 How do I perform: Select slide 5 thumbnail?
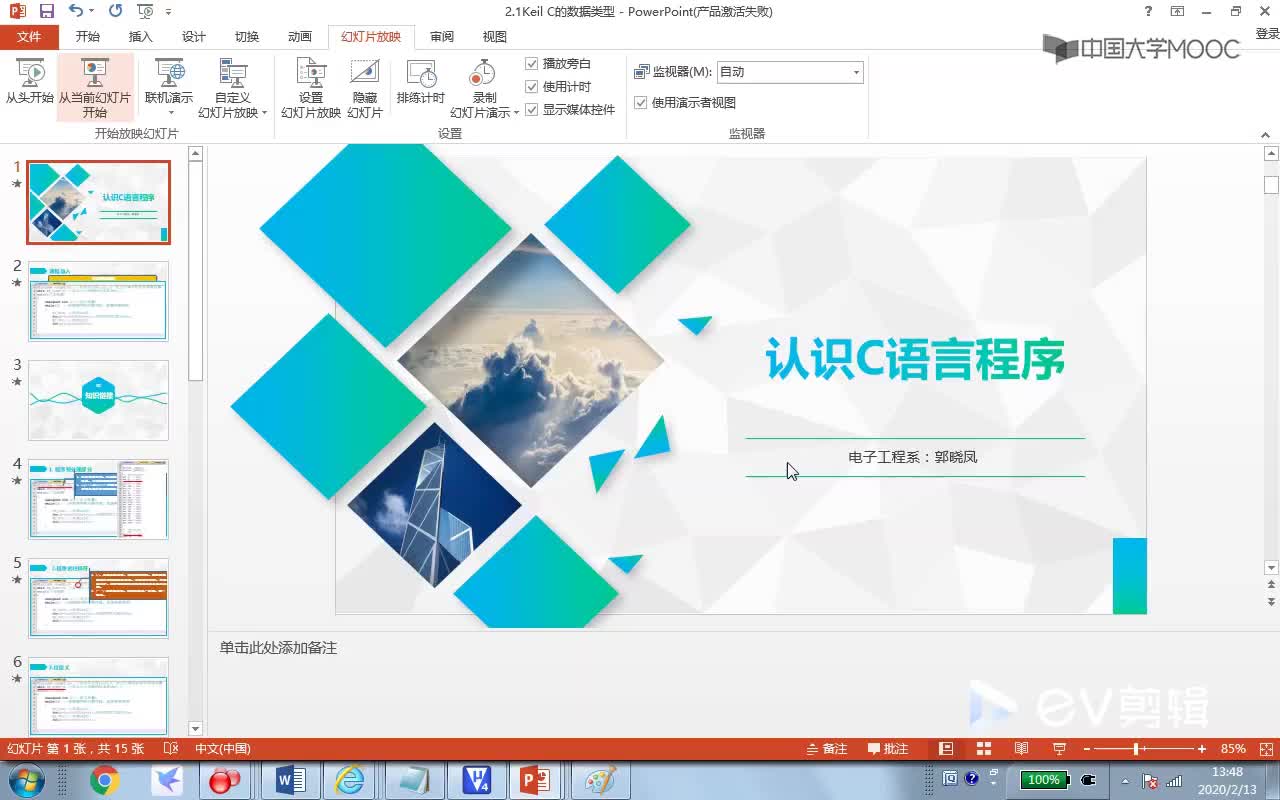tap(98, 598)
